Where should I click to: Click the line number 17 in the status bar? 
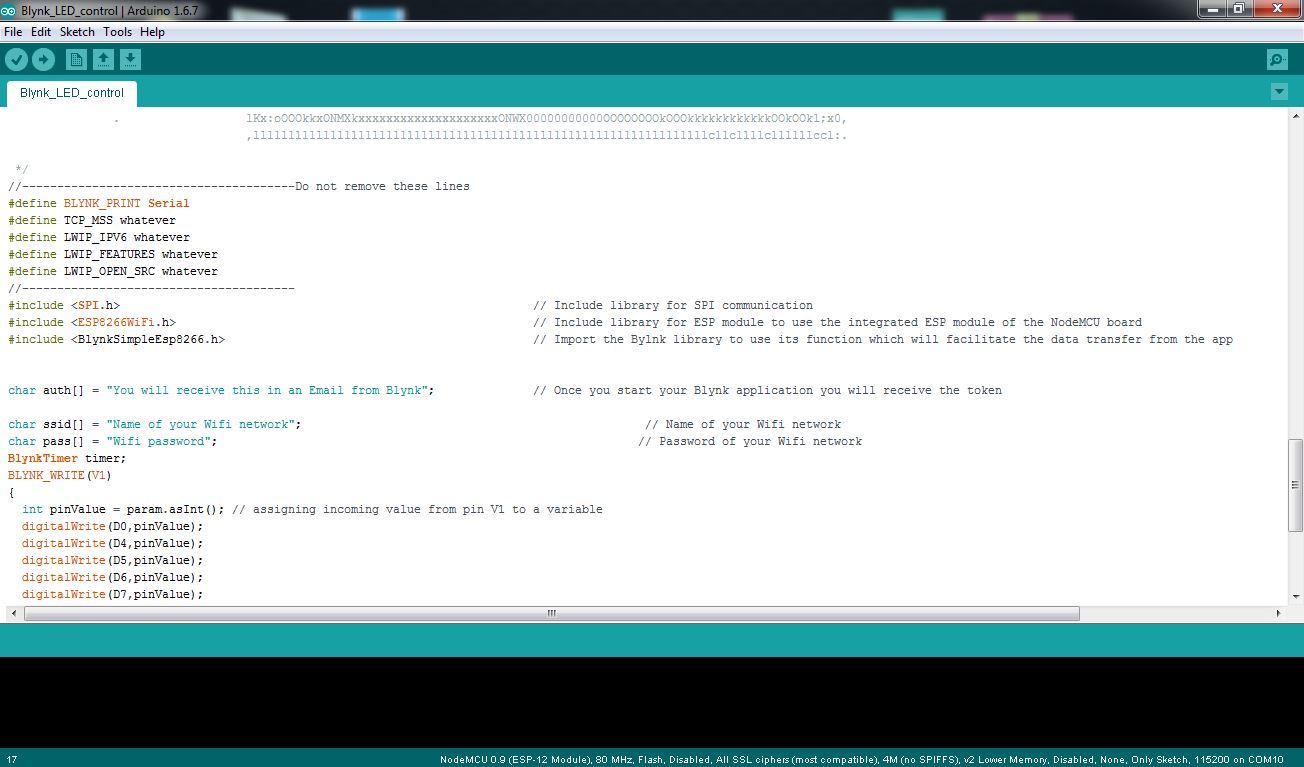pos(12,759)
